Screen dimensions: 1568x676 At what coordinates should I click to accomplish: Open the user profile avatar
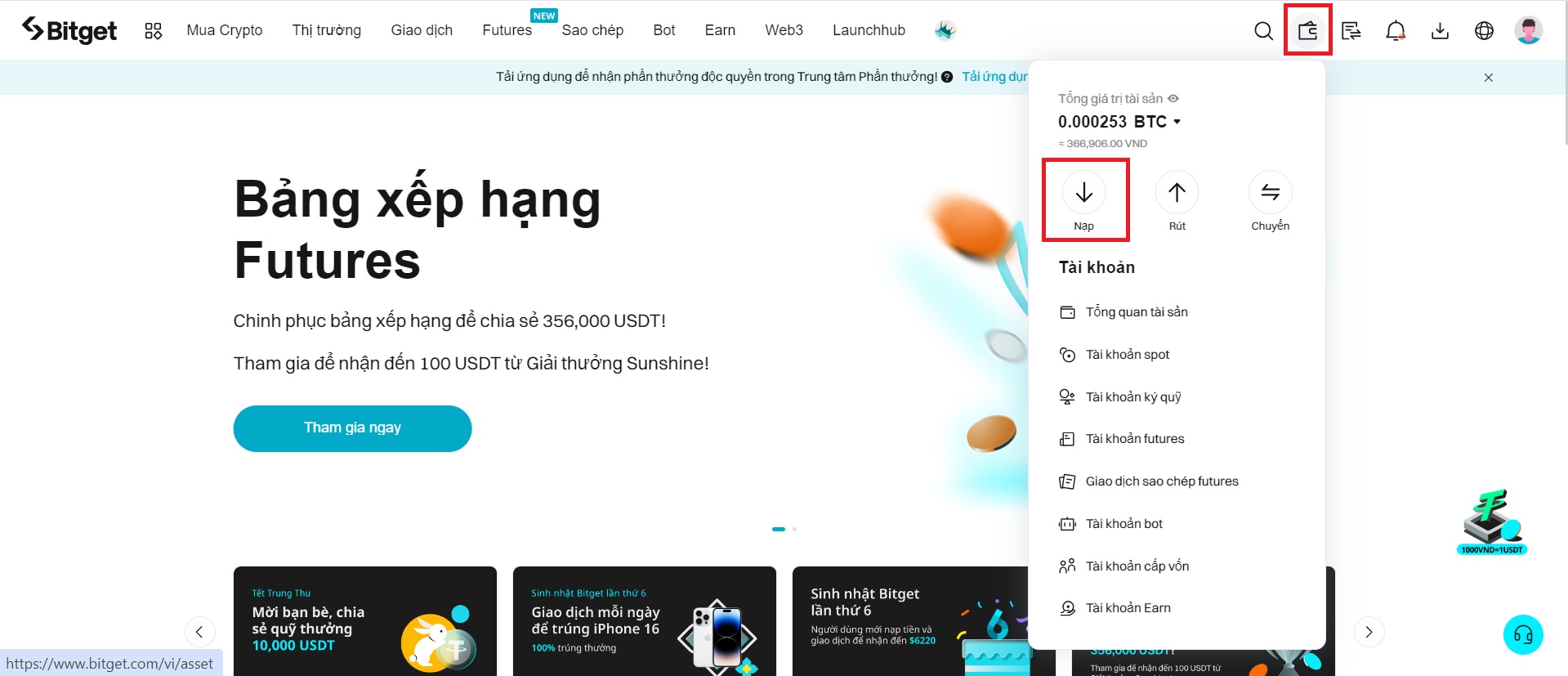click(x=1528, y=31)
